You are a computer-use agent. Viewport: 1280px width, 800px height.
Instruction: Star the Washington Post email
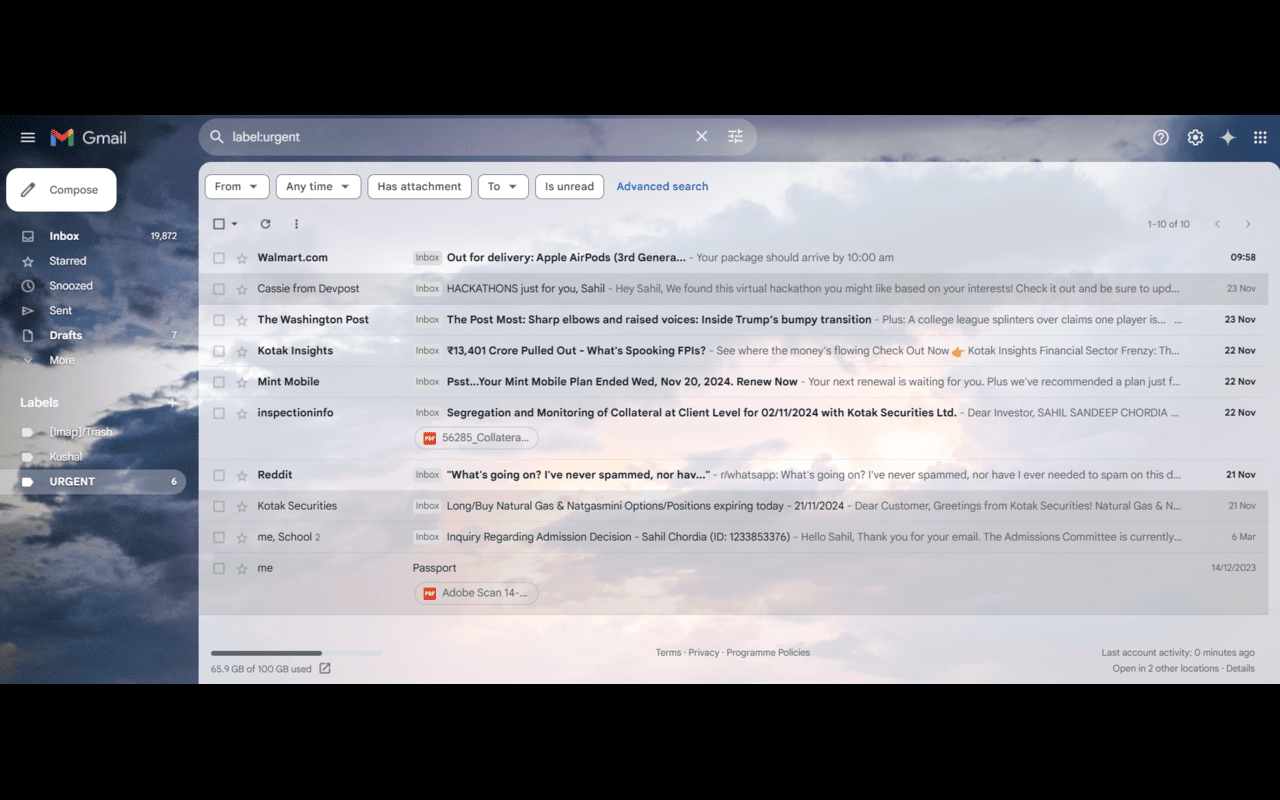(242, 320)
